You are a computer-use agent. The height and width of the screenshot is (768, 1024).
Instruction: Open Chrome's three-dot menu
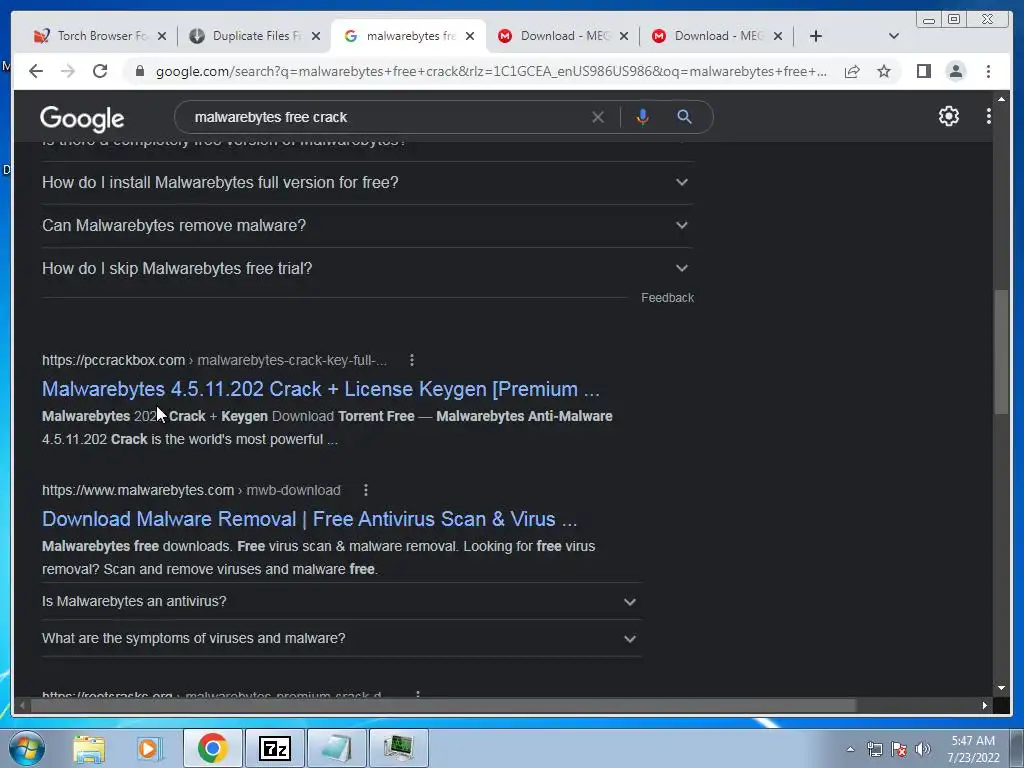[x=988, y=71]
